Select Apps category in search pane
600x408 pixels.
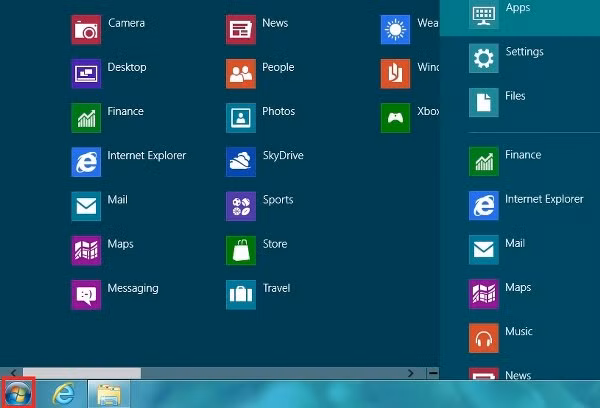tap(484, 13)
